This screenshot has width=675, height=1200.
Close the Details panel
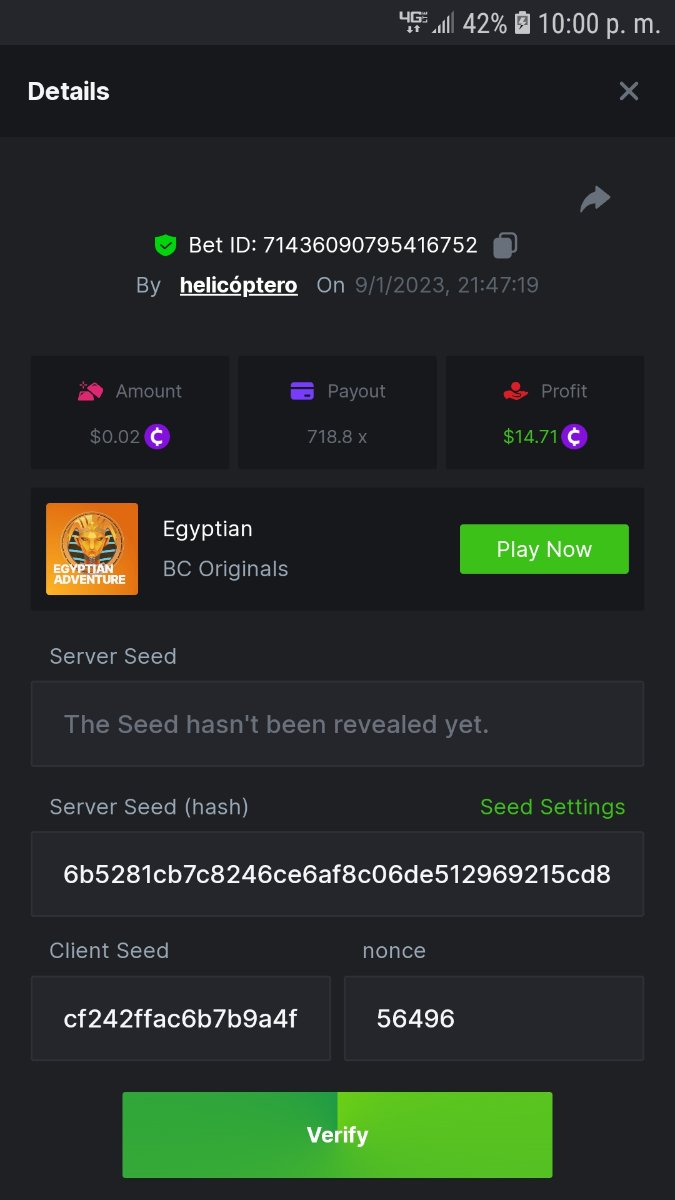click(629, 92)
